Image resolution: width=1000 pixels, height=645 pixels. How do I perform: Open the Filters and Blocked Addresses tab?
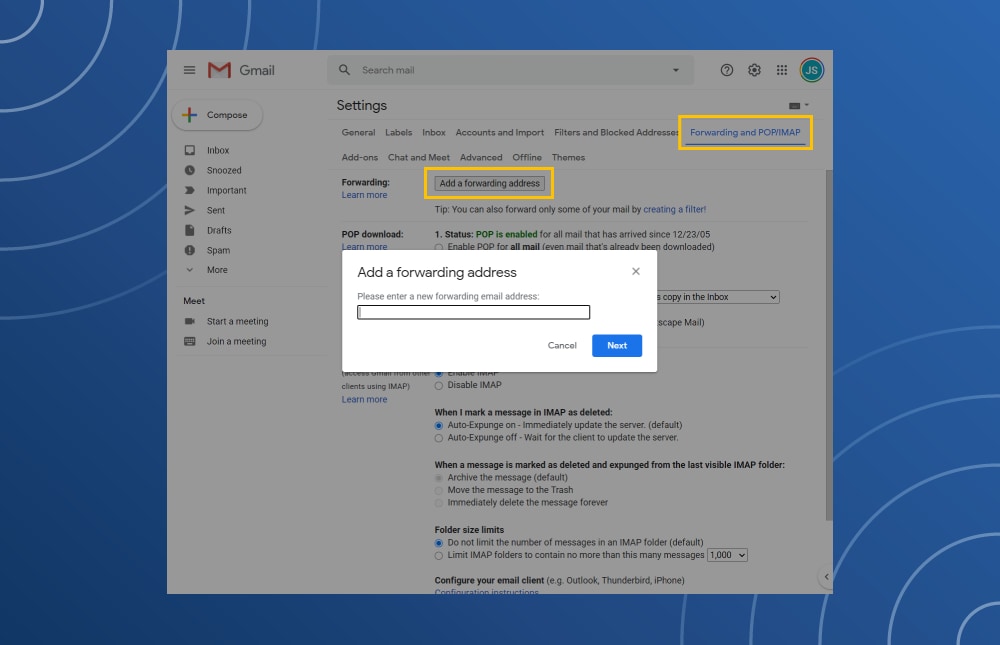point(615,131)
